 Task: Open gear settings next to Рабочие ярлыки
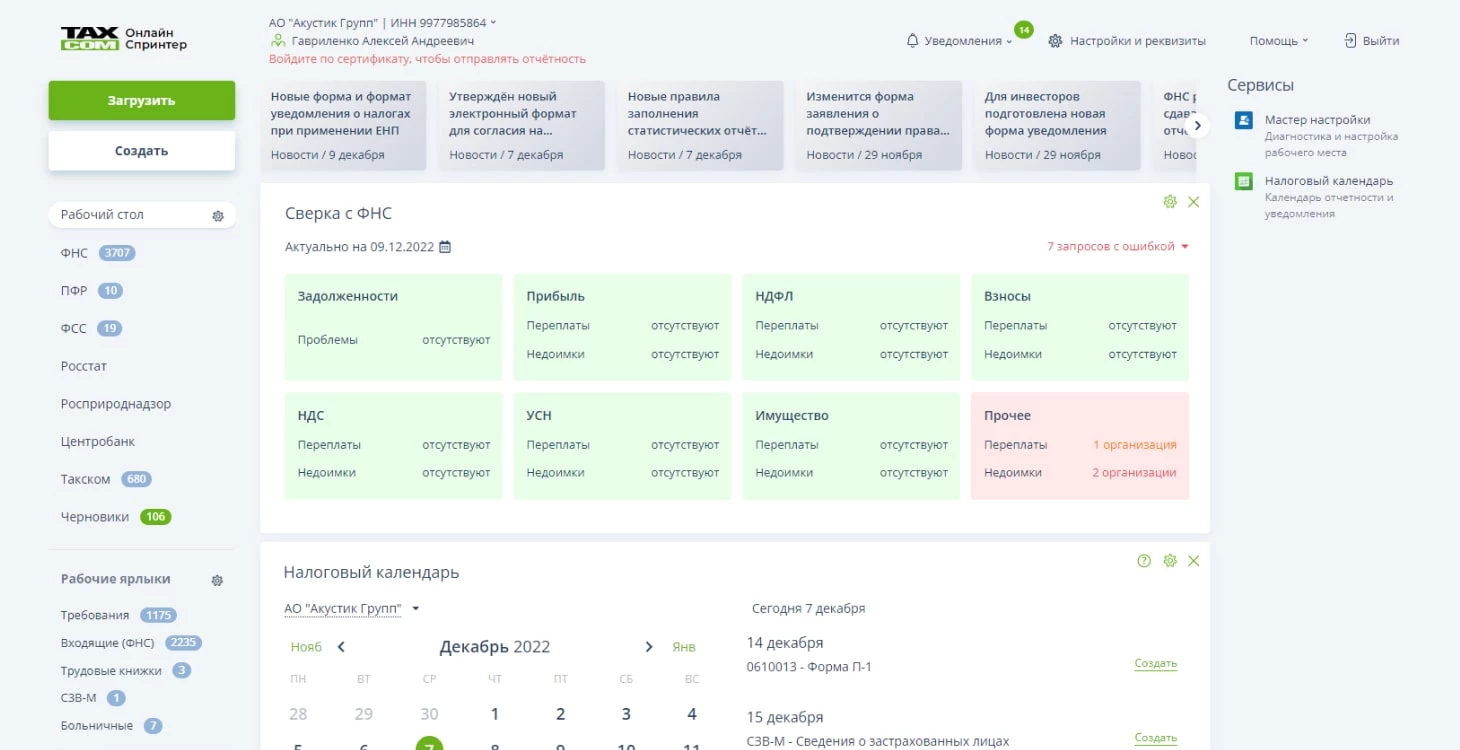[x=217, y=580]
